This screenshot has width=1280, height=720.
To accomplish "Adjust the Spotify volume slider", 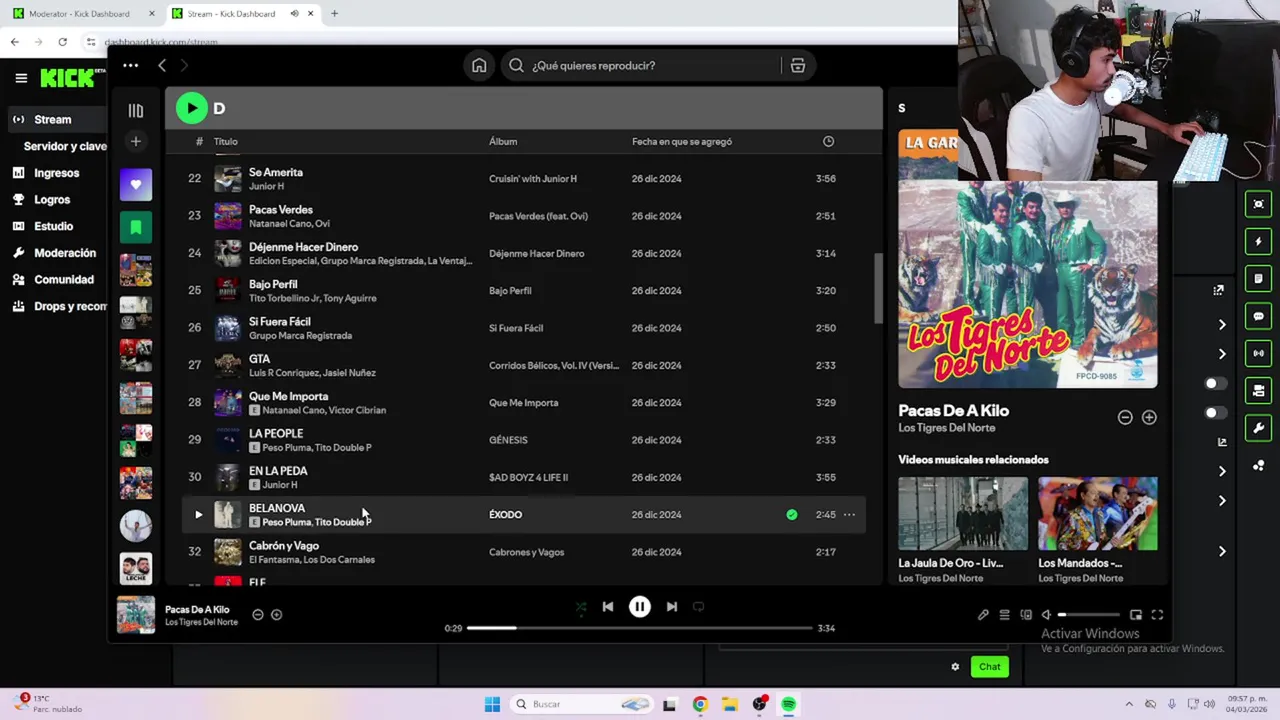I will coord(1088,615).
